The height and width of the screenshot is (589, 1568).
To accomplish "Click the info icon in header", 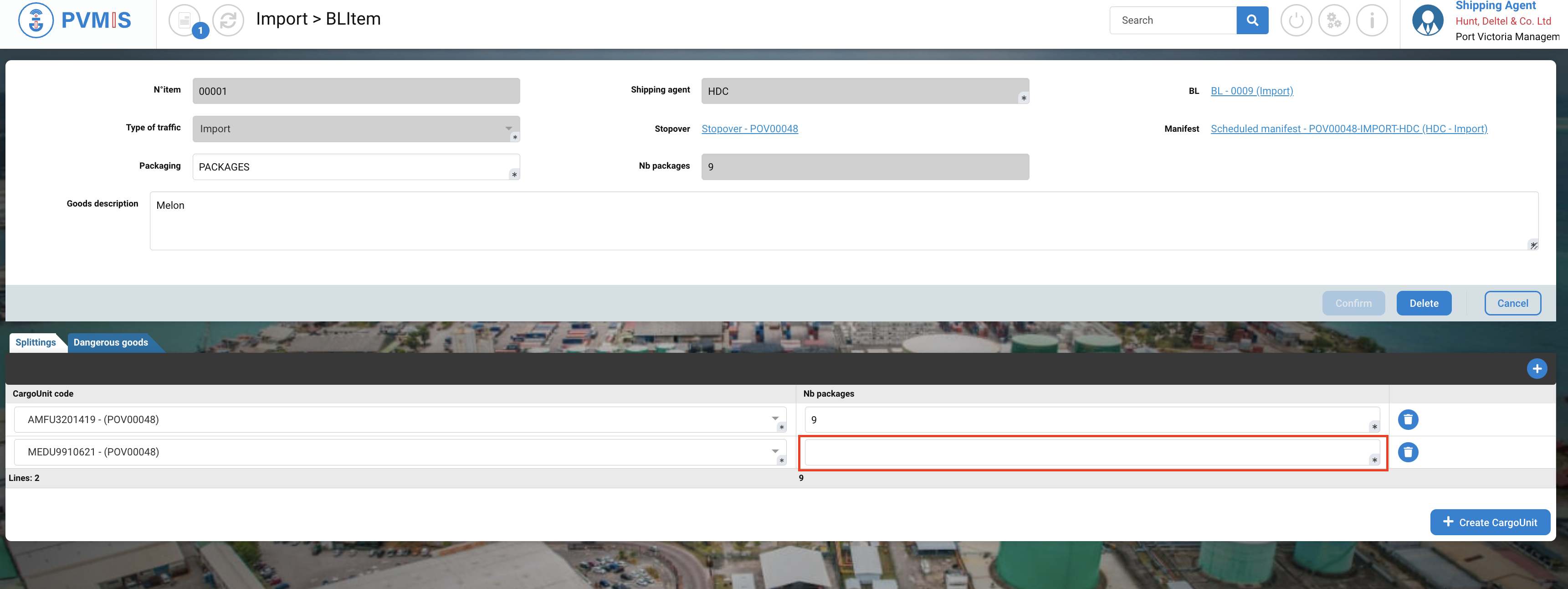I will (1371, 21).
